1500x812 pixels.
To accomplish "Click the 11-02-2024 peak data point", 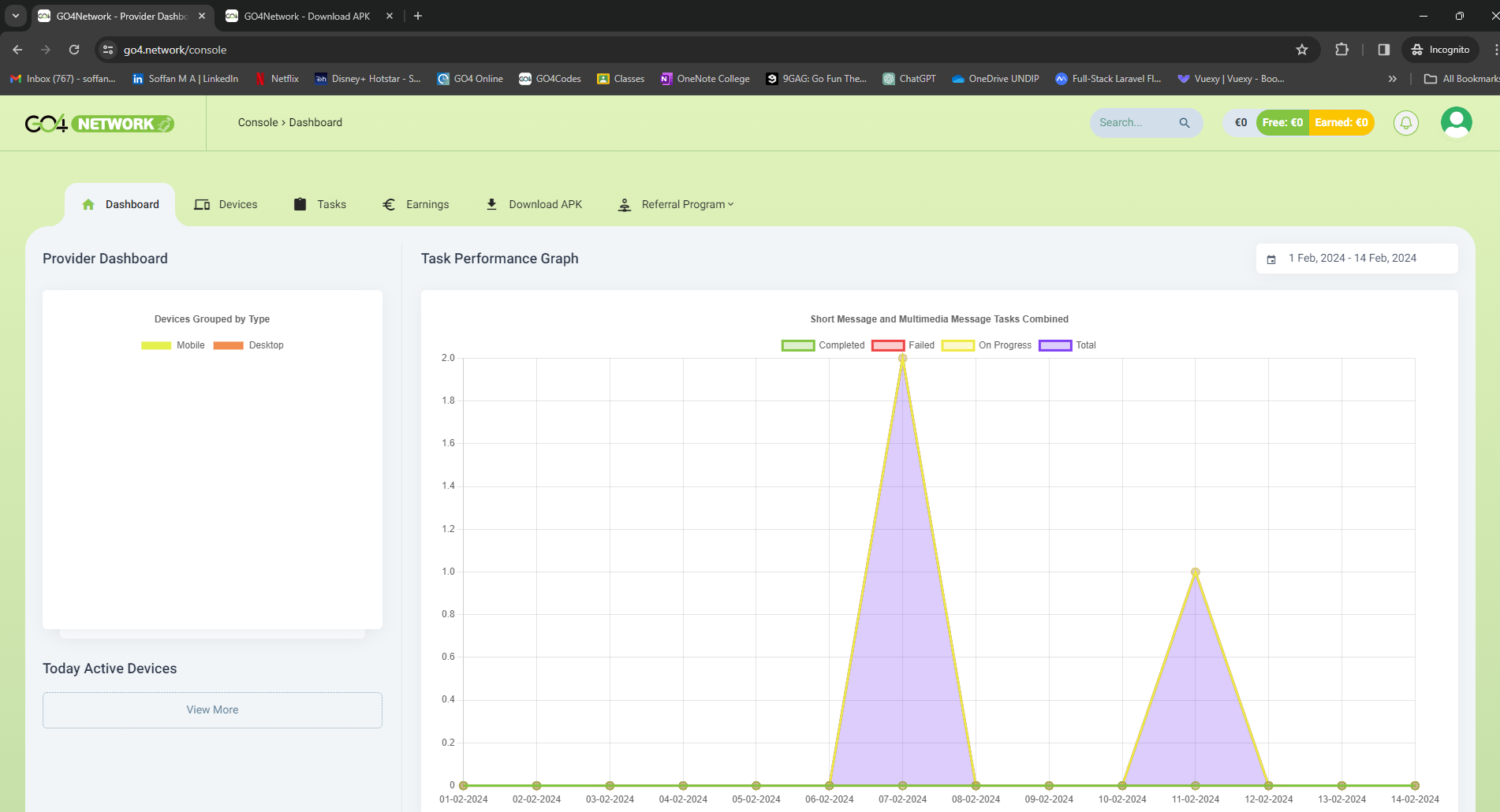I will tap(1195, 572).
